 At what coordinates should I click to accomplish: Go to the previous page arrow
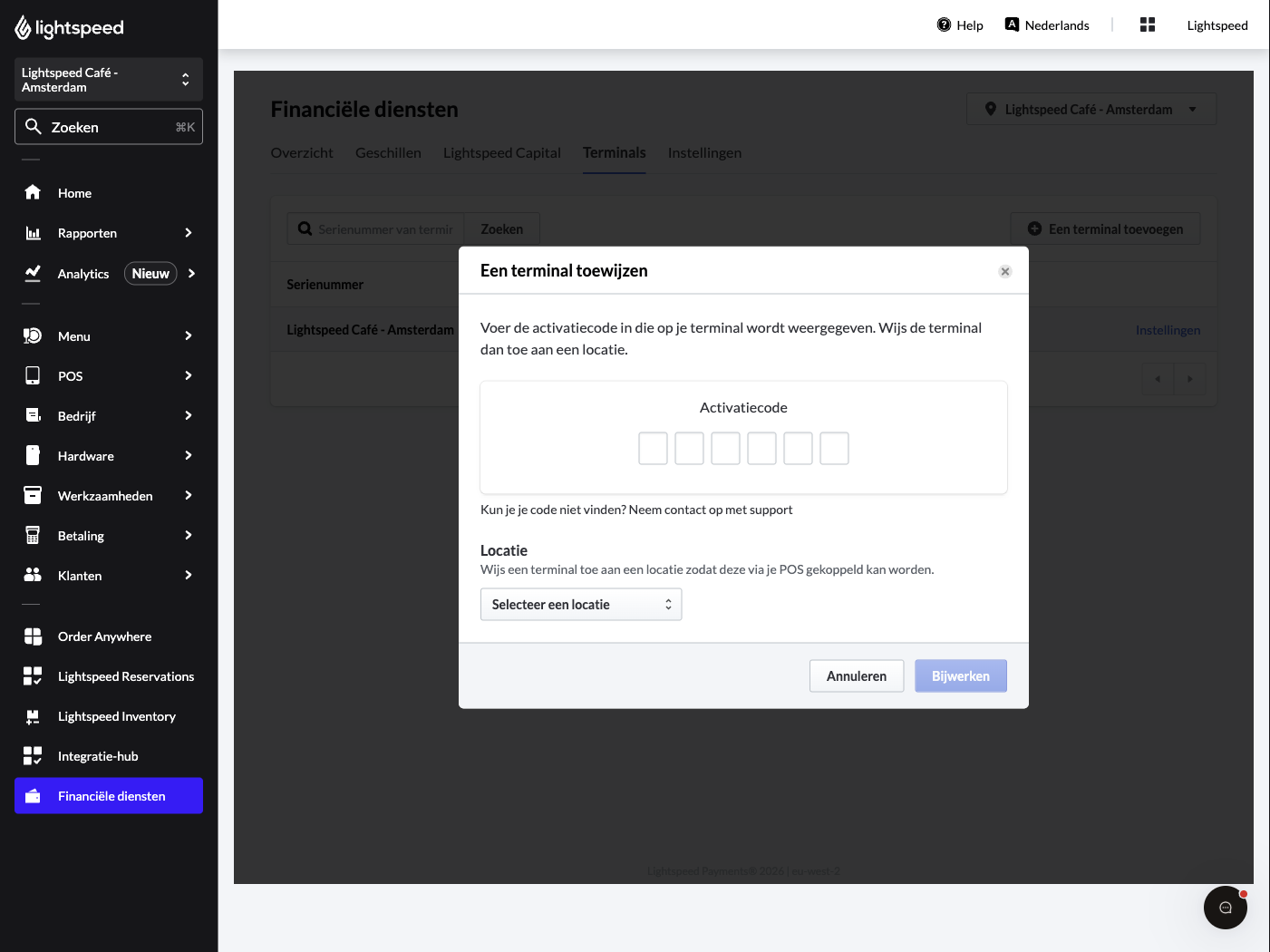tap(1158, 379)
